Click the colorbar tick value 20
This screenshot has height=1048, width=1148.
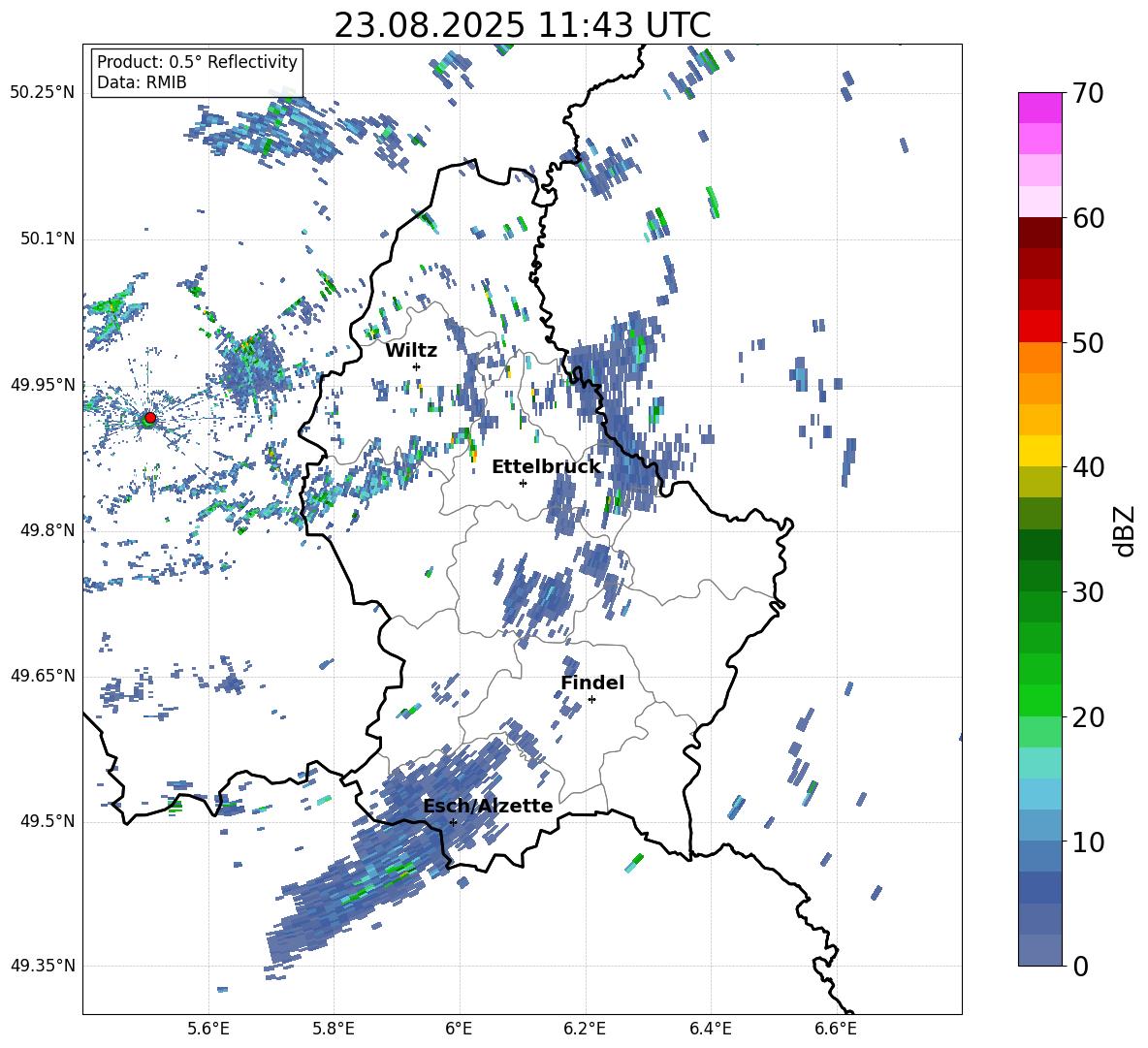[x=1088, y=717]
